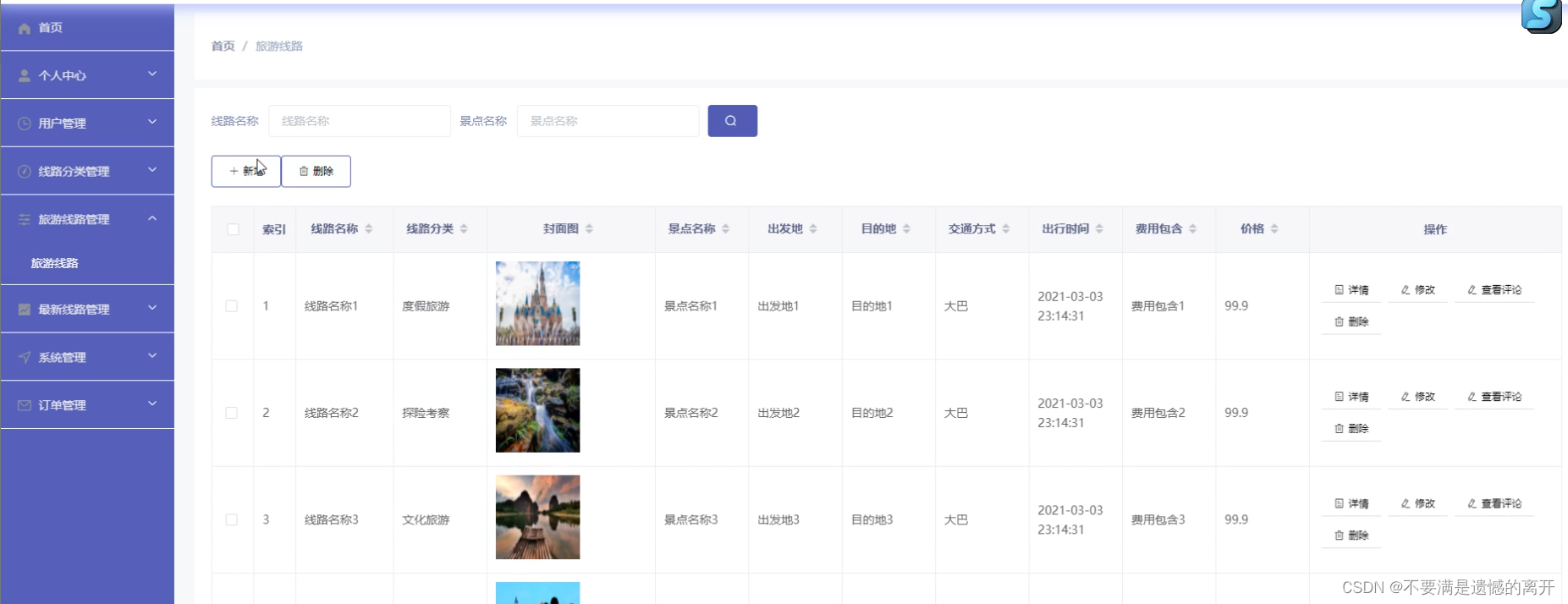Expand the 线路分类管理 menu chevron
This screenshot has height=604, width=1568.
pyautogui.click(x=152, y=170)
